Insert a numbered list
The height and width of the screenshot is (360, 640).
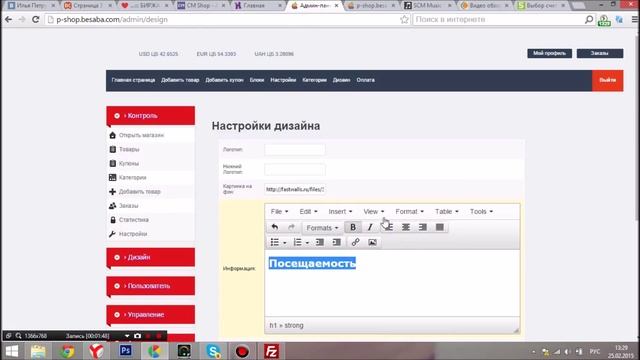pos(298,242)
